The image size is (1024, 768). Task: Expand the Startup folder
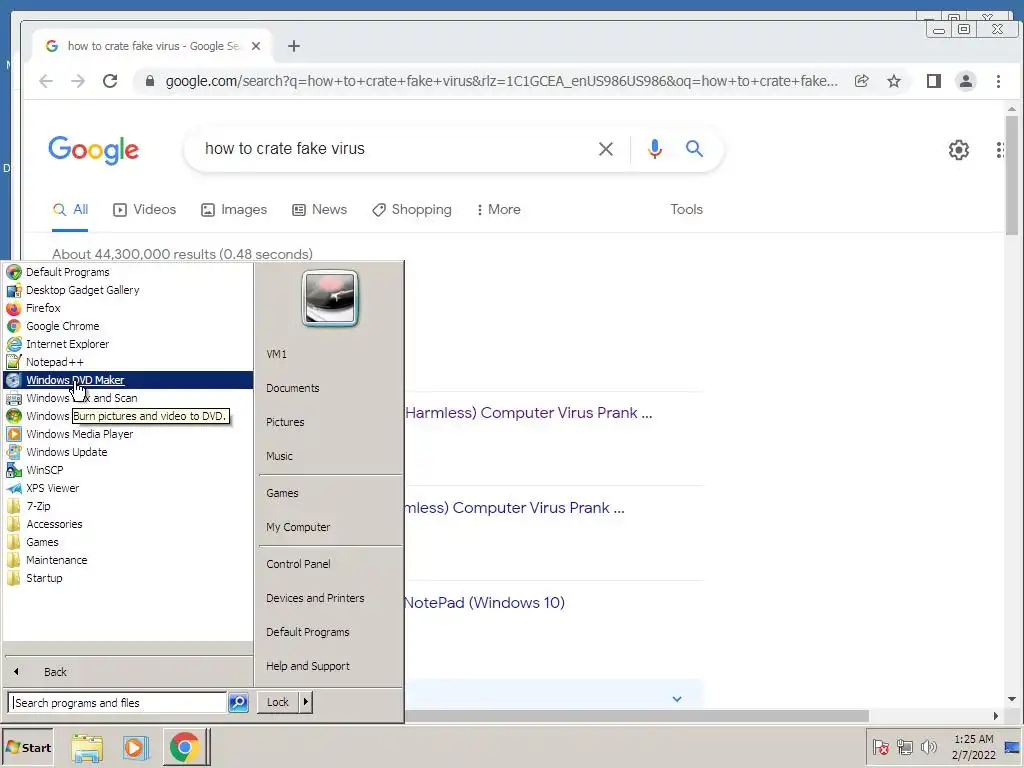[x=44, y=578]
